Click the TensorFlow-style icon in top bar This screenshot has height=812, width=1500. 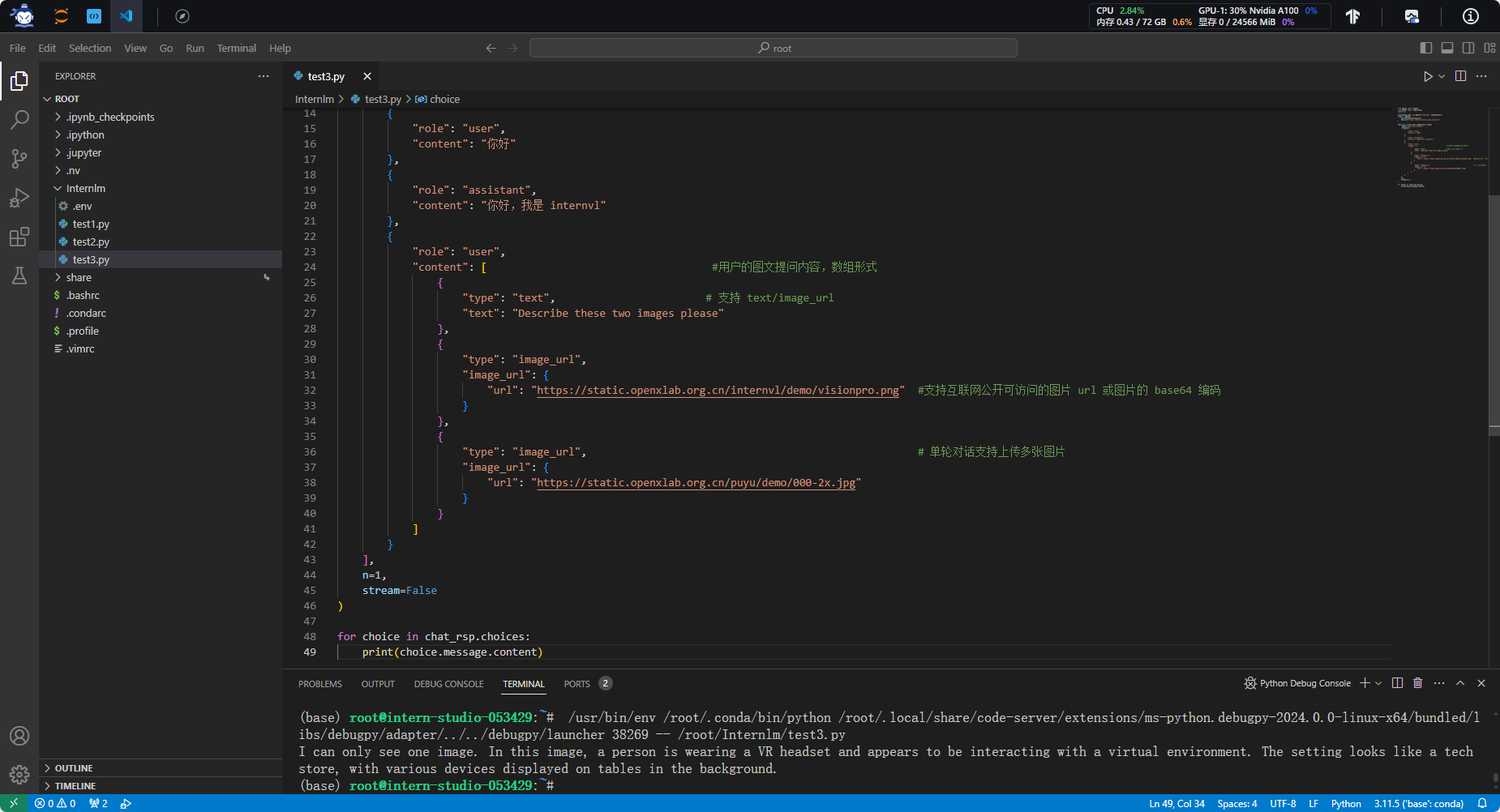(x=1352, y=16)
